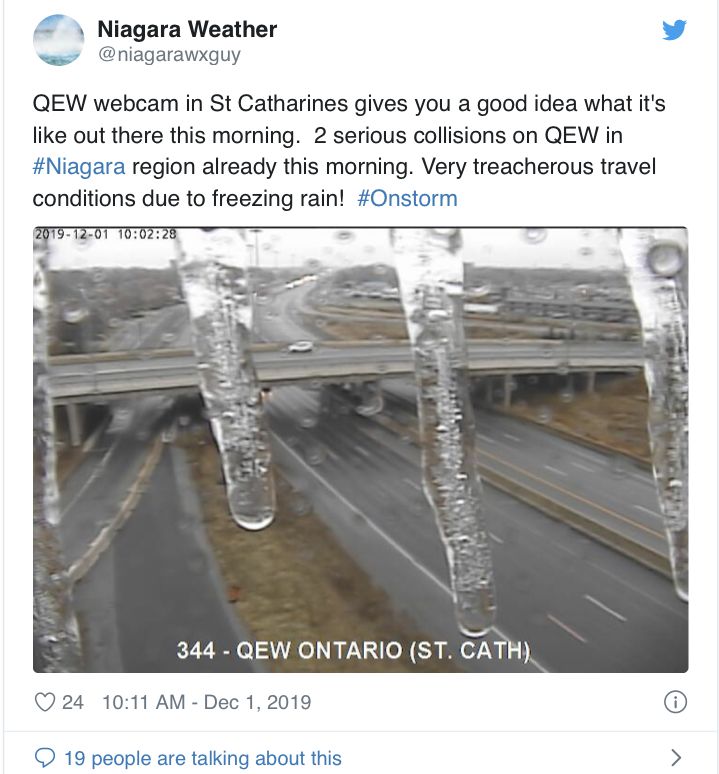Click the like count number 24
Image resolution: width=719 pixels, height=774 pixels.
73,702
